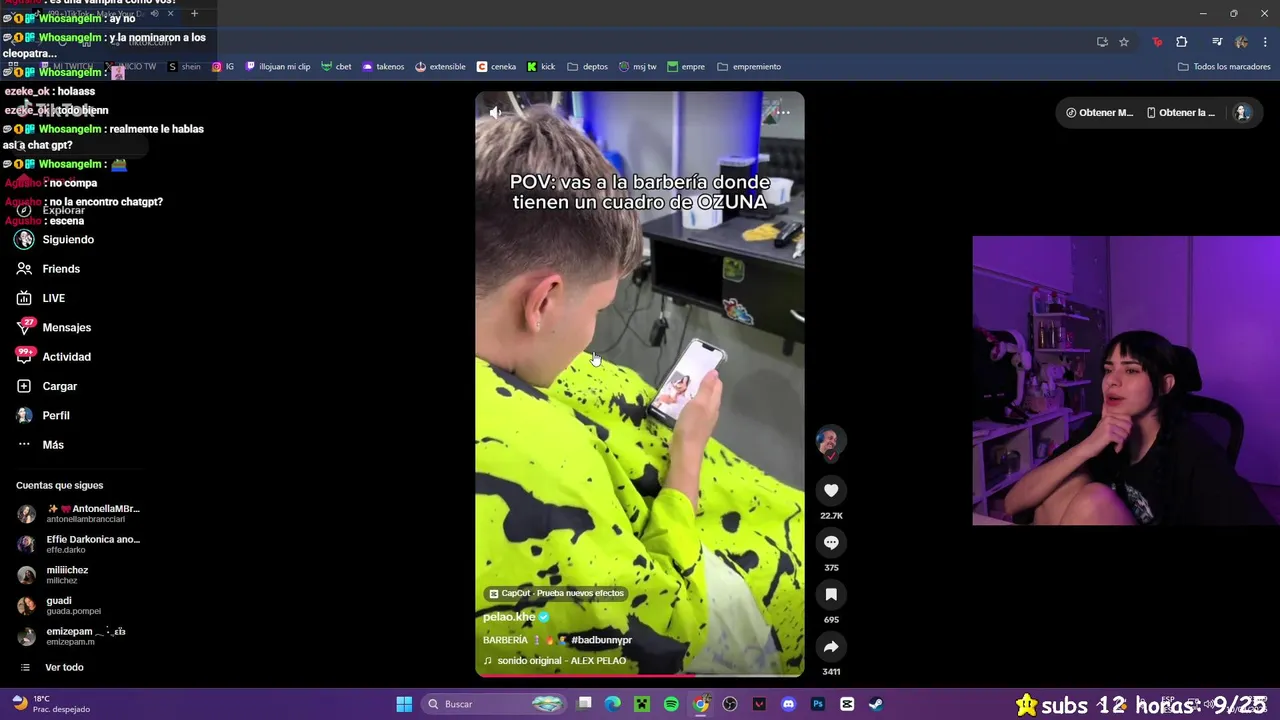Open the msj tw bookmark
Screen dimensions: 1280x720
pyautogui.click(x=638, y=67)
